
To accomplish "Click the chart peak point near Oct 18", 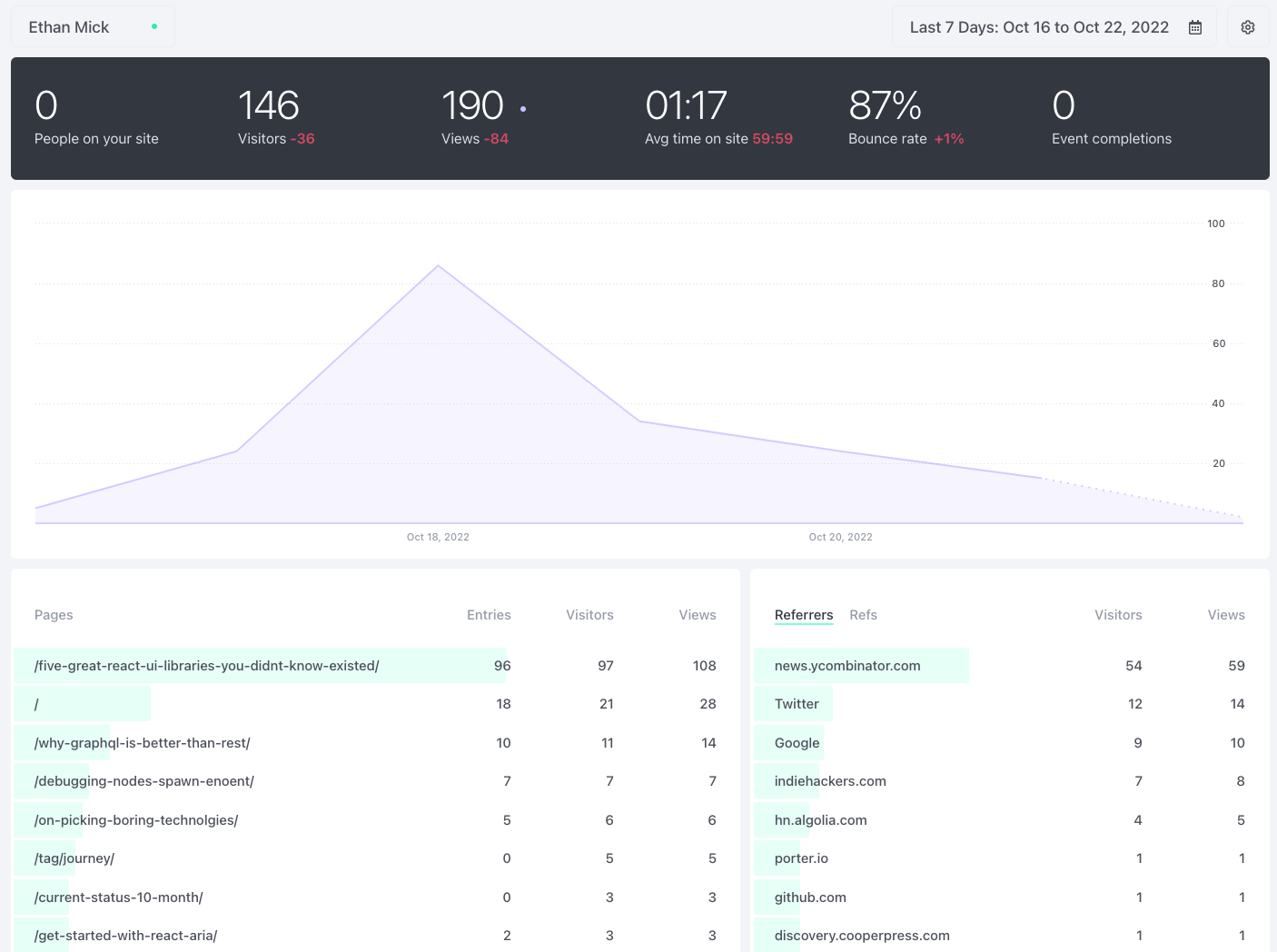I will 439,265.
